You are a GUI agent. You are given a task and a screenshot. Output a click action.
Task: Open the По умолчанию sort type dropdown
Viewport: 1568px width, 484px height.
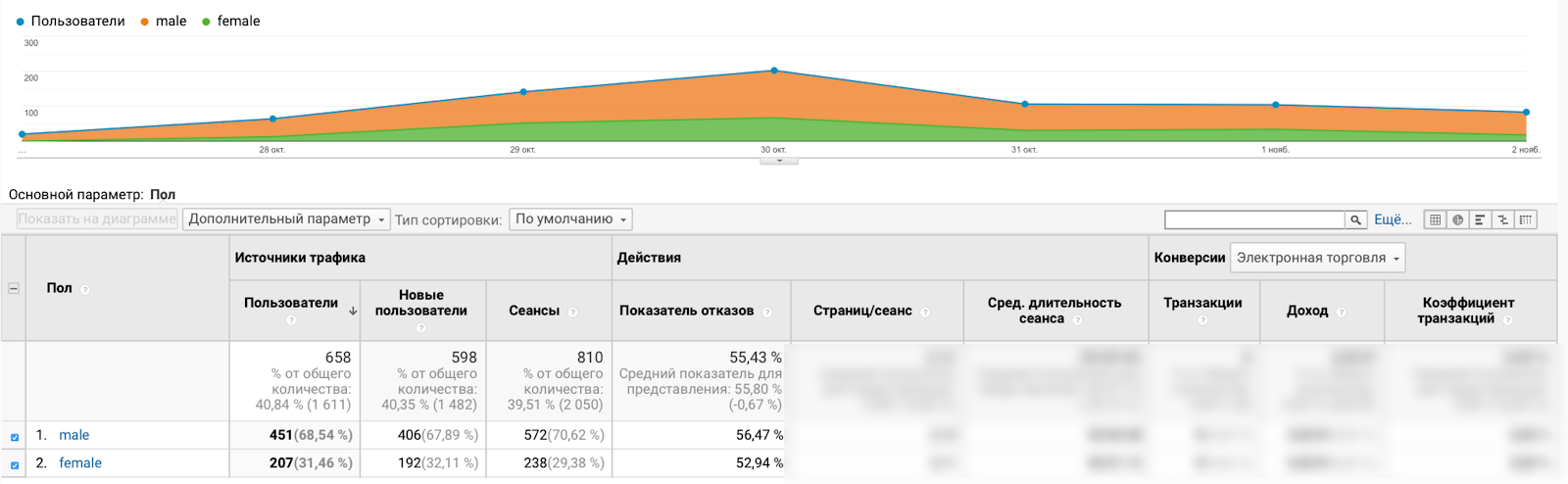coord(570,219)
